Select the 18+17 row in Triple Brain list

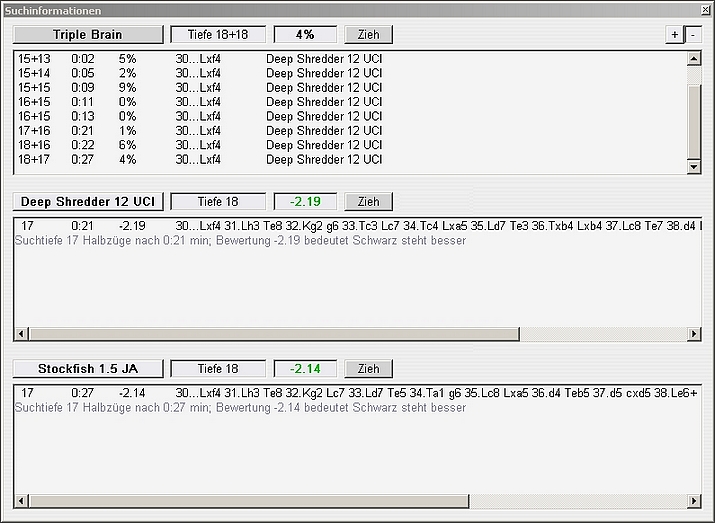coord(200,159)
